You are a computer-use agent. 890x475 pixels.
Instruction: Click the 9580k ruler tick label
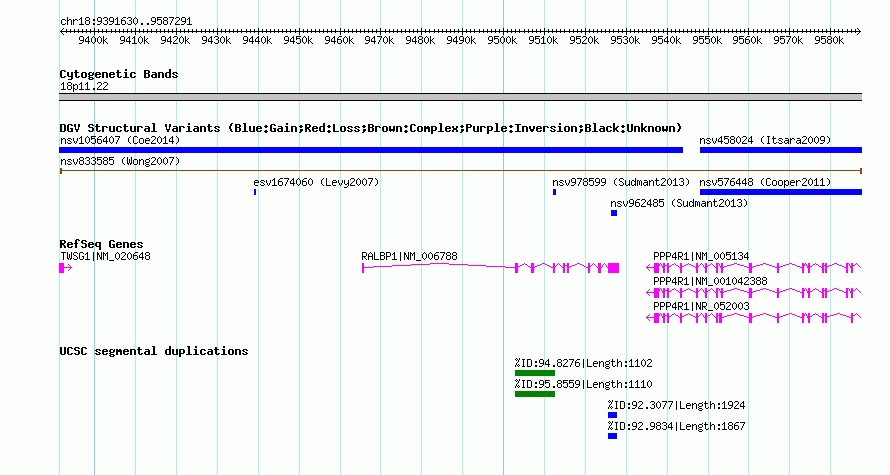coord(829,41)
